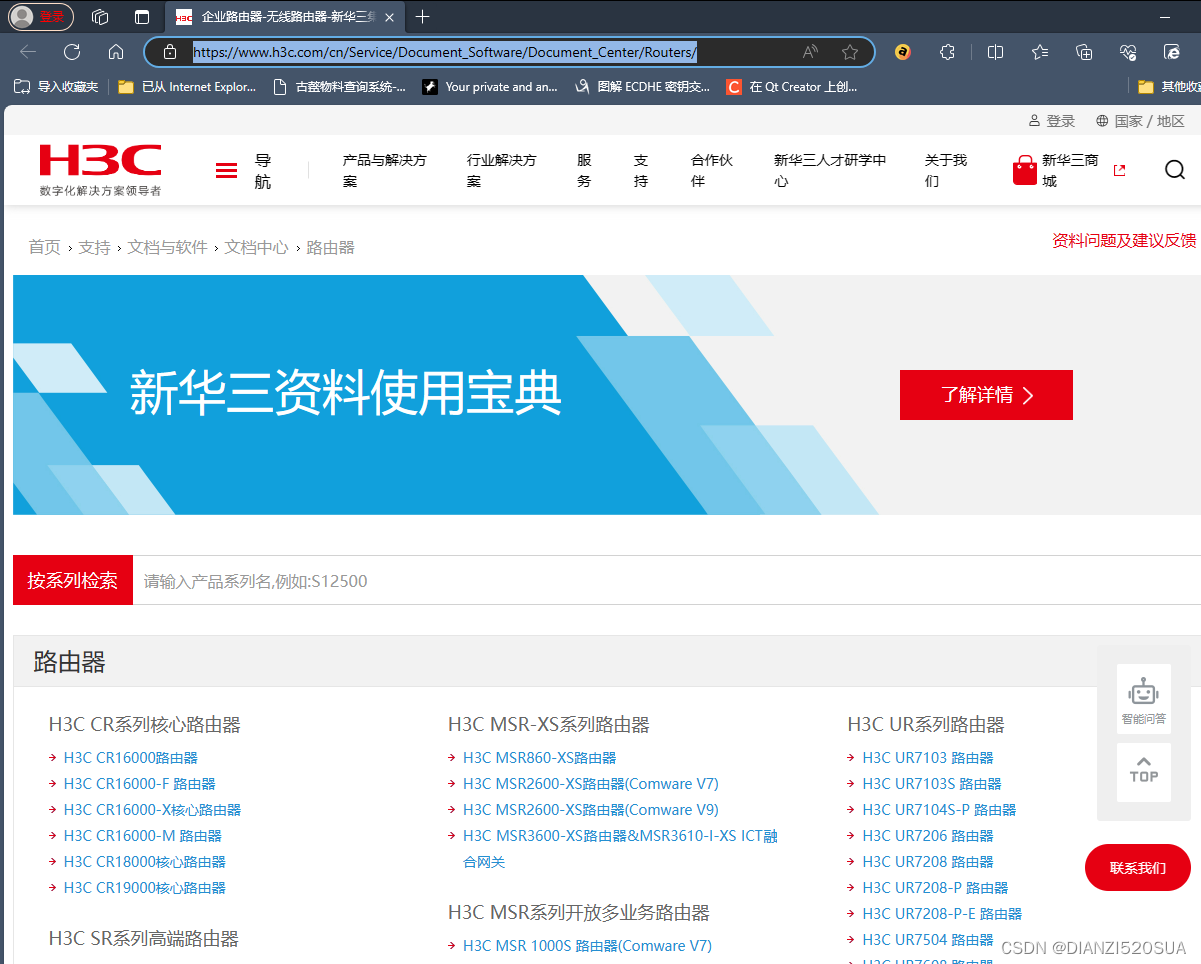1201x964 pixels.
Task: Open a new tab with plus button
Action: click(423, 17)
